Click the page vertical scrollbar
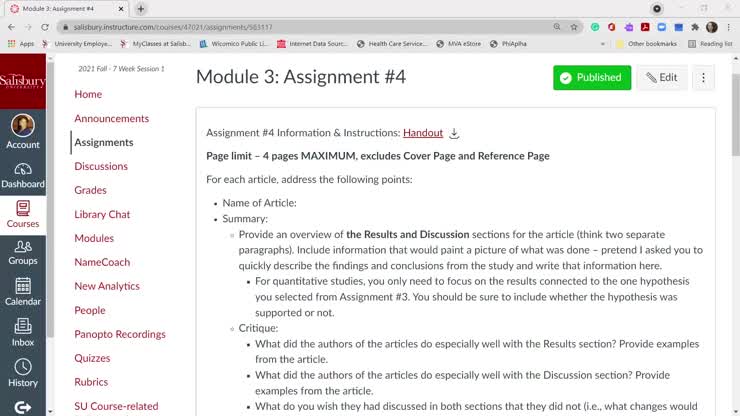The width and height of the screenshot is (740, 416). click(736, 115)
